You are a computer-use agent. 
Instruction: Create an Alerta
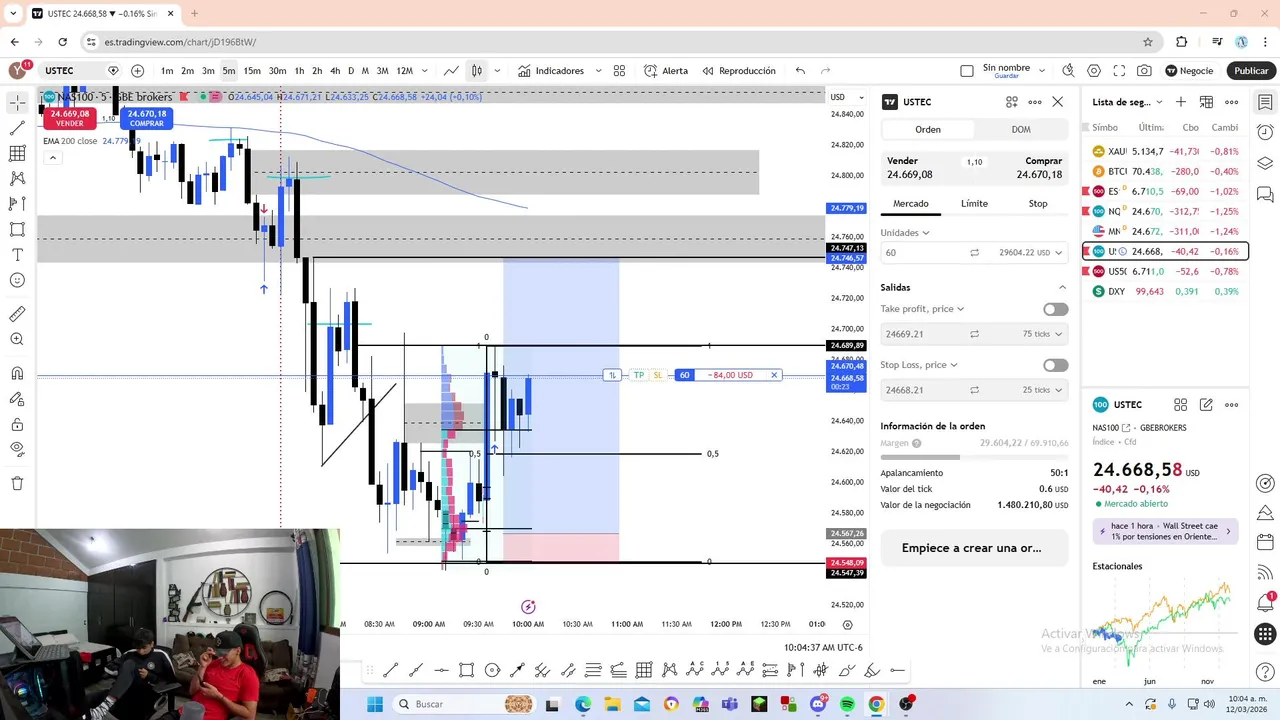[666, 71]
